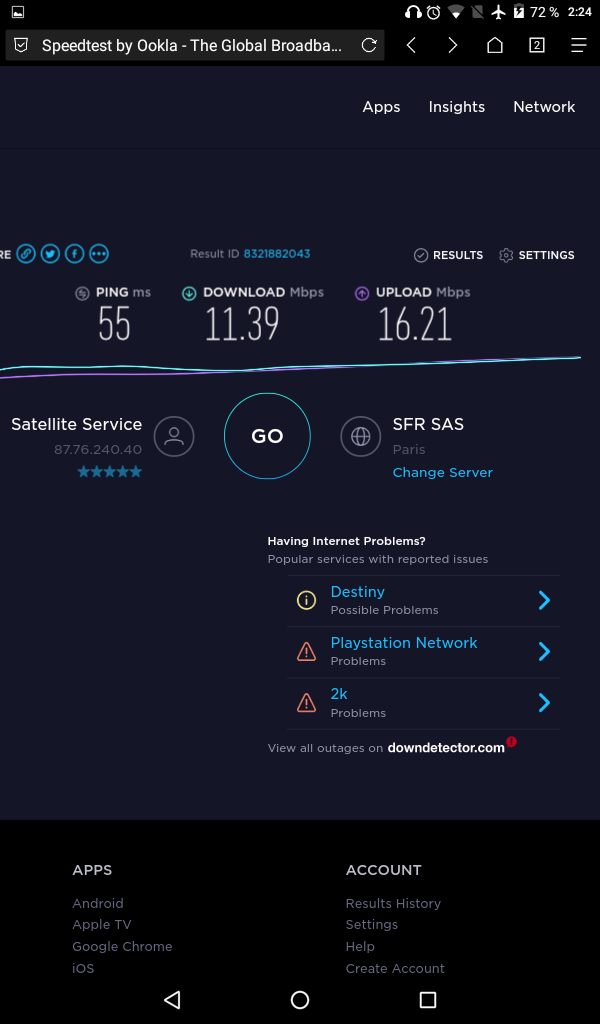Click the globe server icon

pos(360,436)
